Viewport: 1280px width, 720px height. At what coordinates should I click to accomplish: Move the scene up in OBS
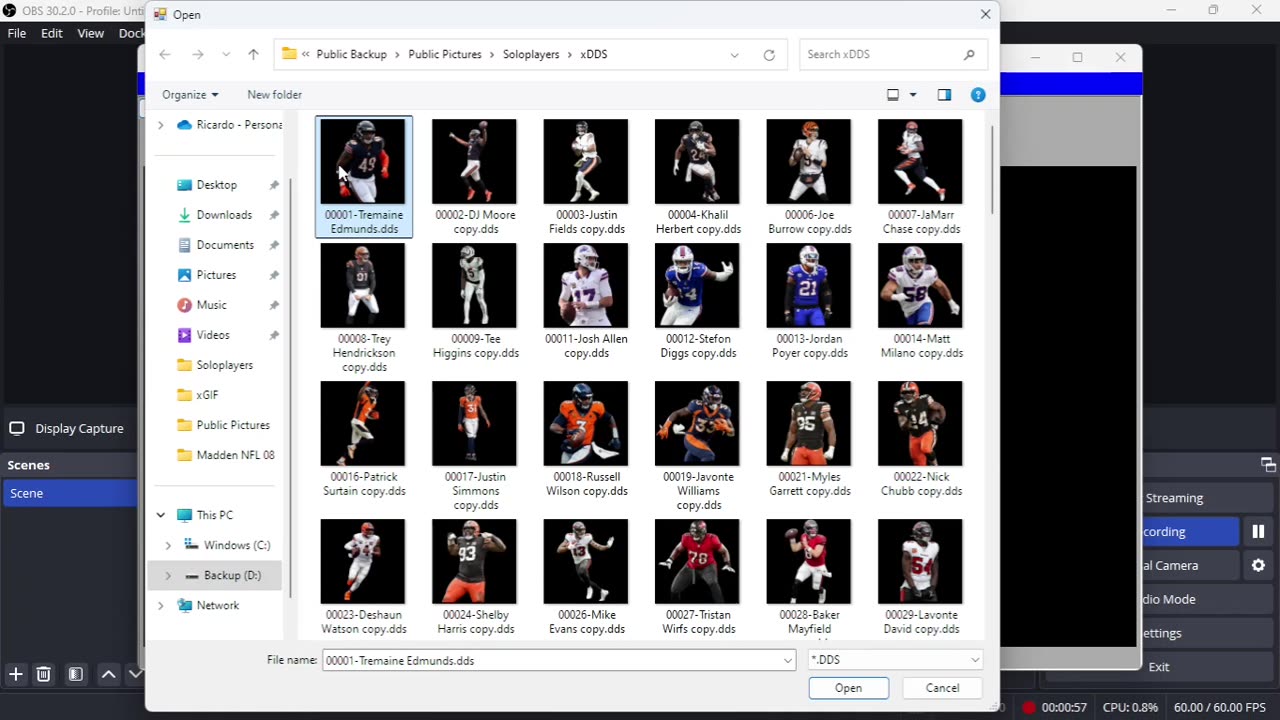coord(108,674)
